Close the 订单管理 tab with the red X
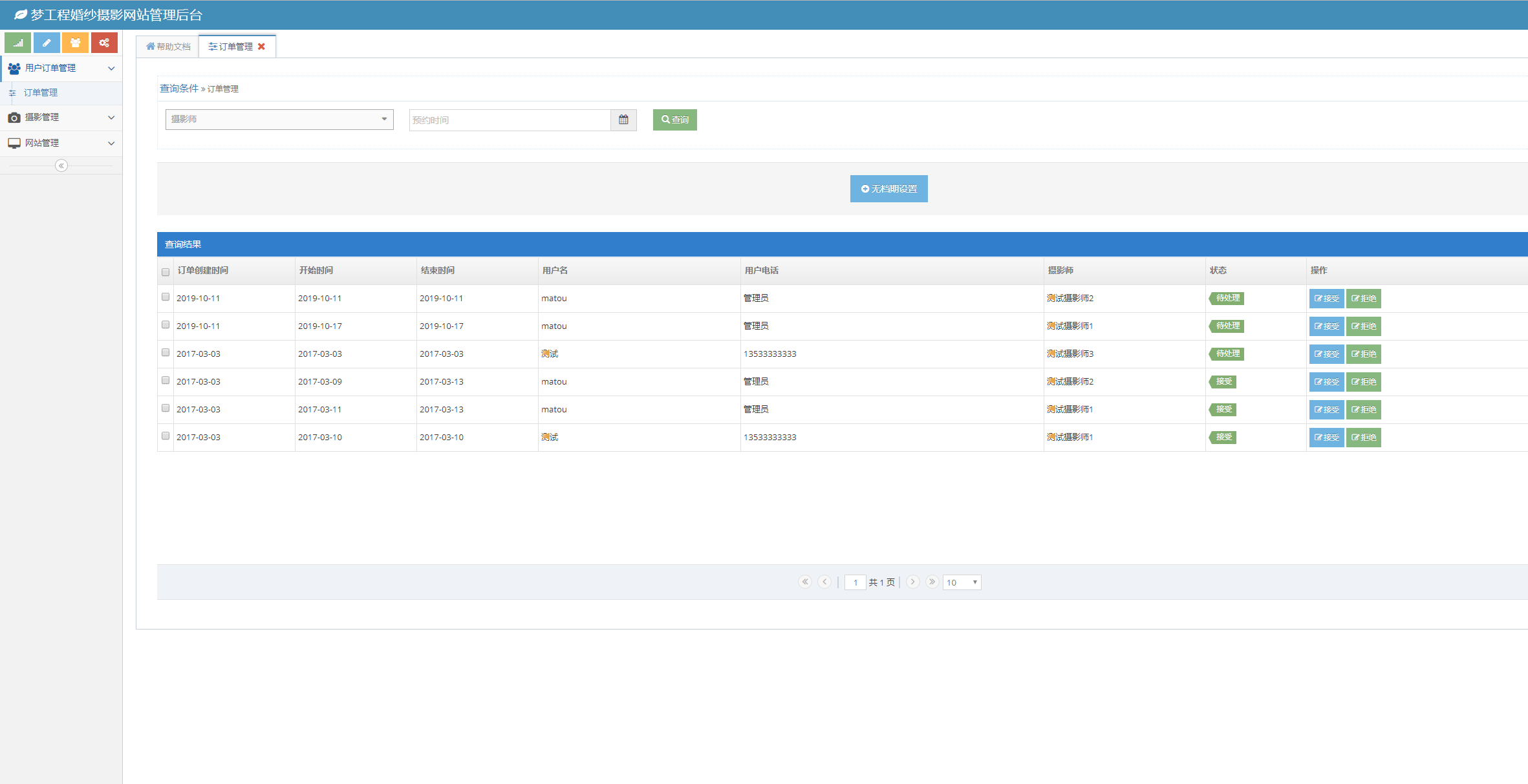The height and width of the screenshot is (784, 1528). point(262,47)
